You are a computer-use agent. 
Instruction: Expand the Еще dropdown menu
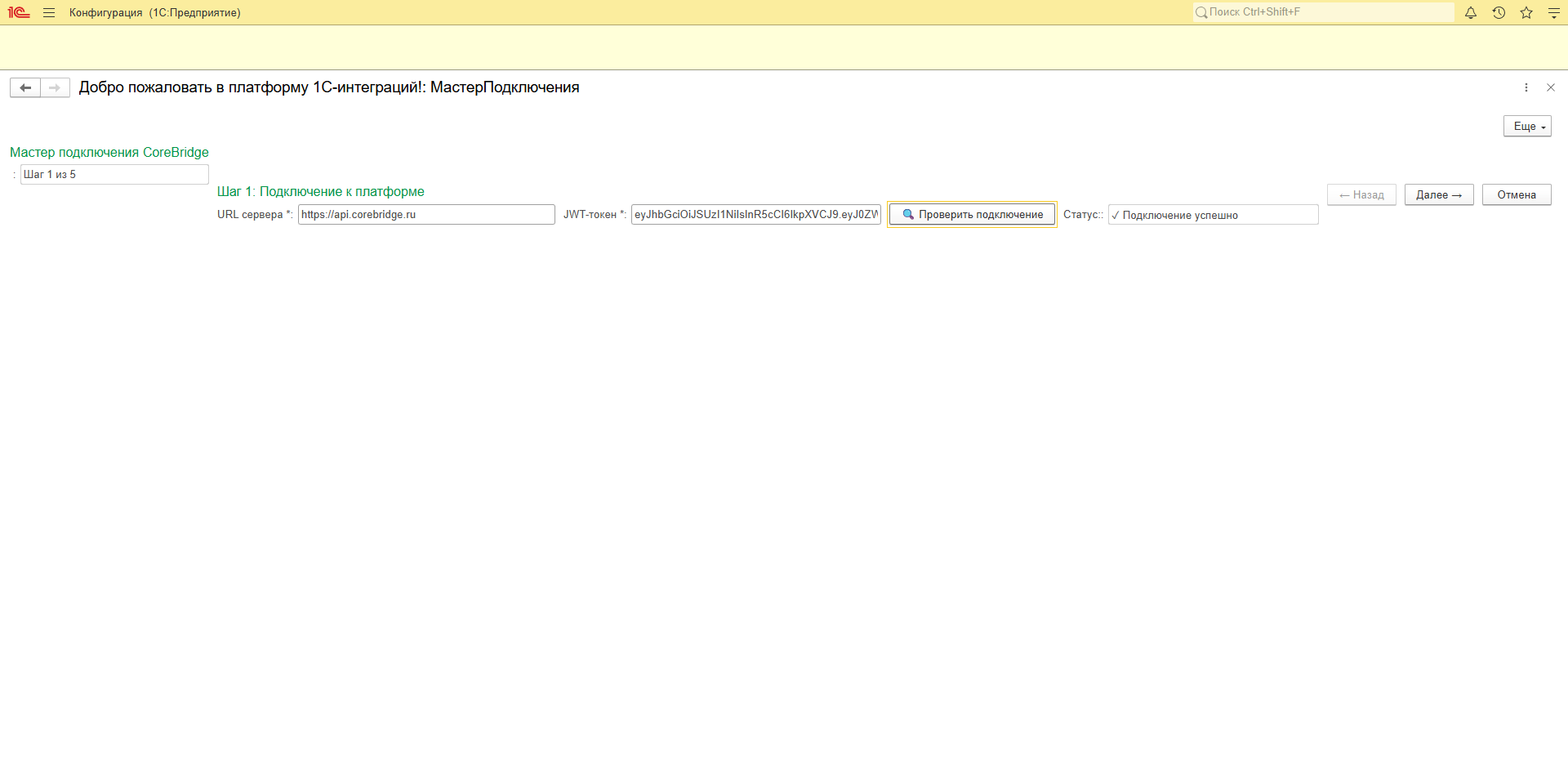(1527, 127)
